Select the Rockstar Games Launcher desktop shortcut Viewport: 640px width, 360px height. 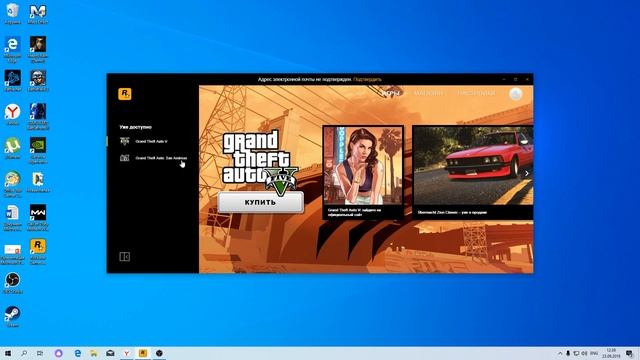(x=38, y=252)
